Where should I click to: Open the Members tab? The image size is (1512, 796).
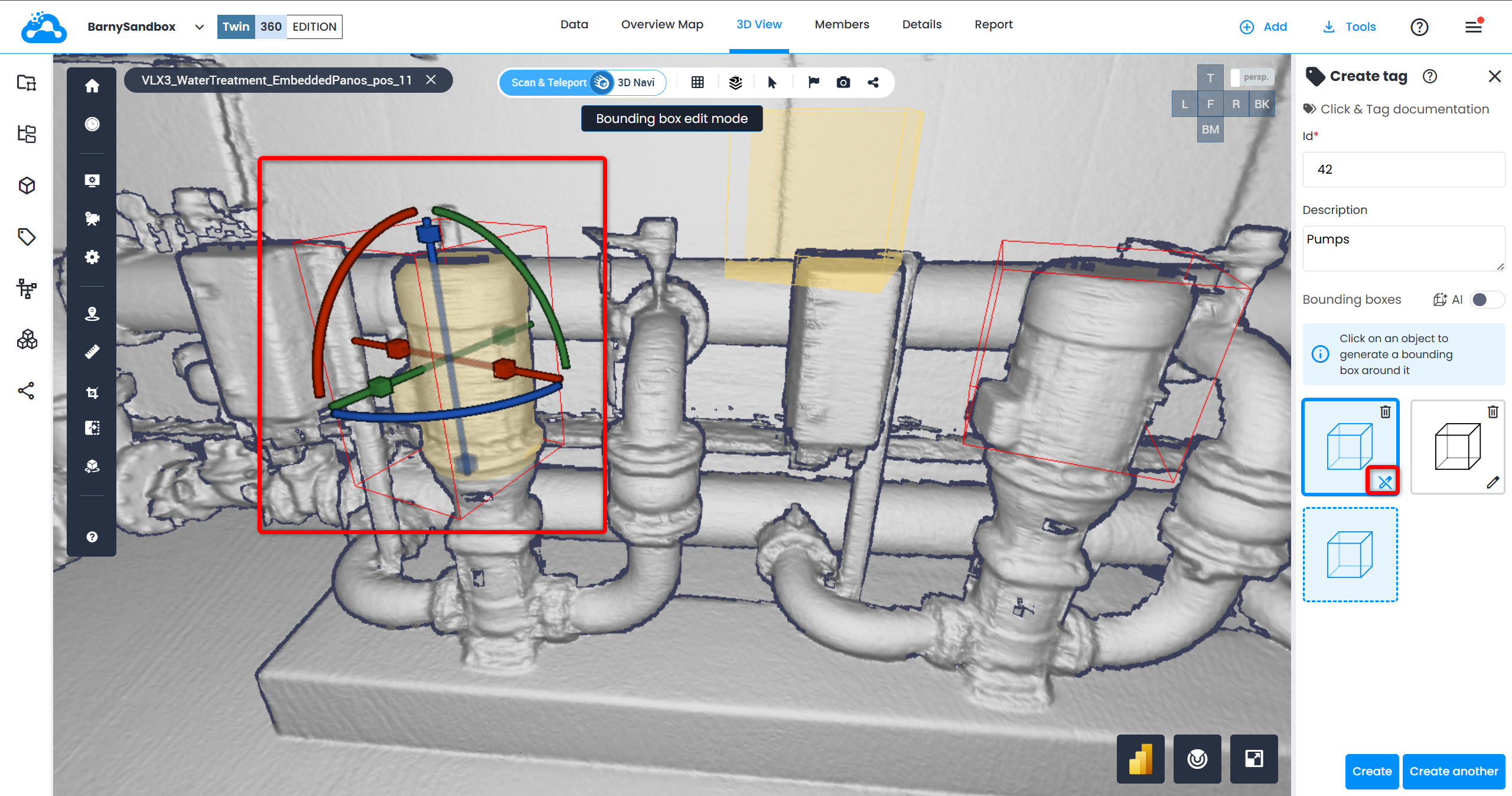click(842, 25)
